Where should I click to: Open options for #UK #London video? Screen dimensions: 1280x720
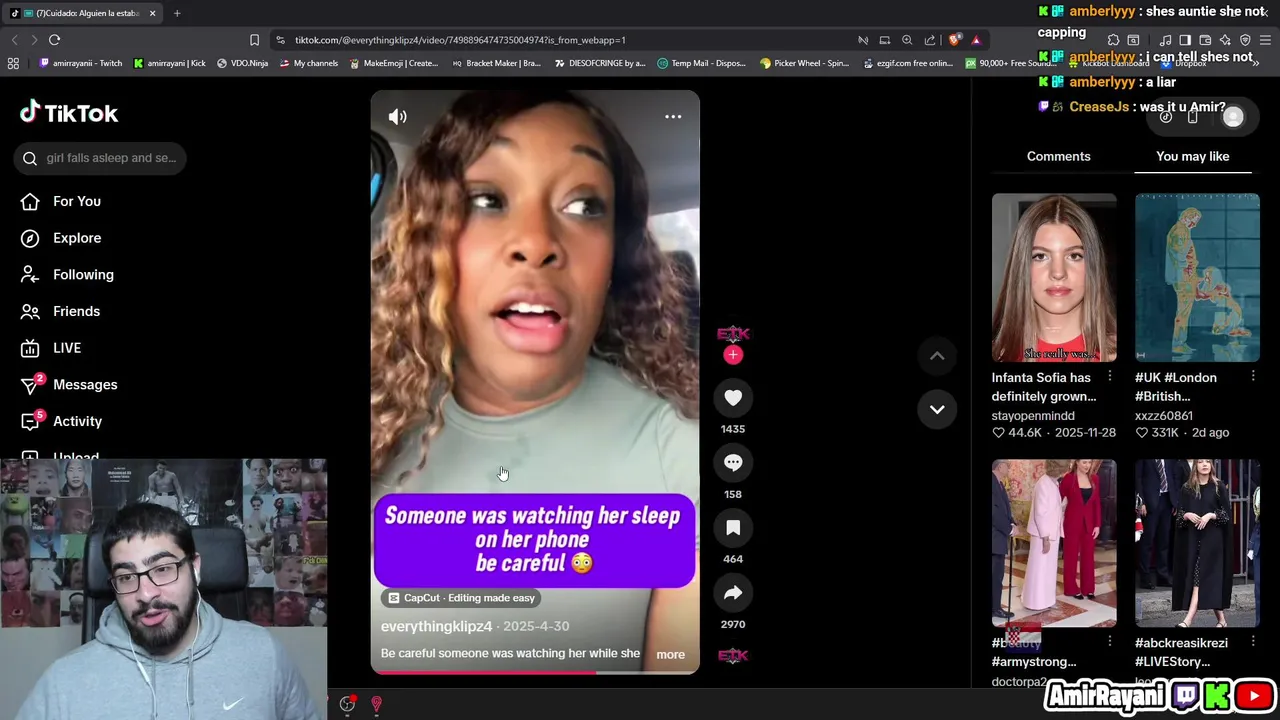pos(1252,377)
